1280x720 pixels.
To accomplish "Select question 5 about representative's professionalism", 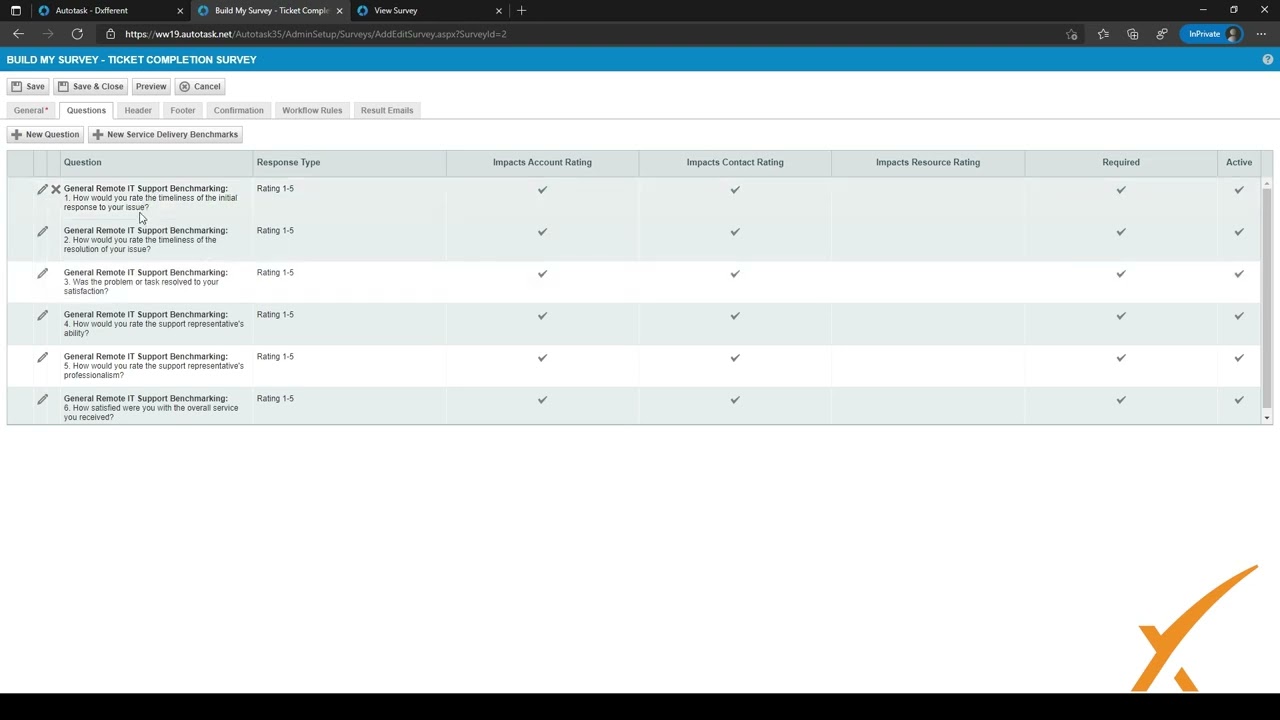I will (x=153, y=366).
